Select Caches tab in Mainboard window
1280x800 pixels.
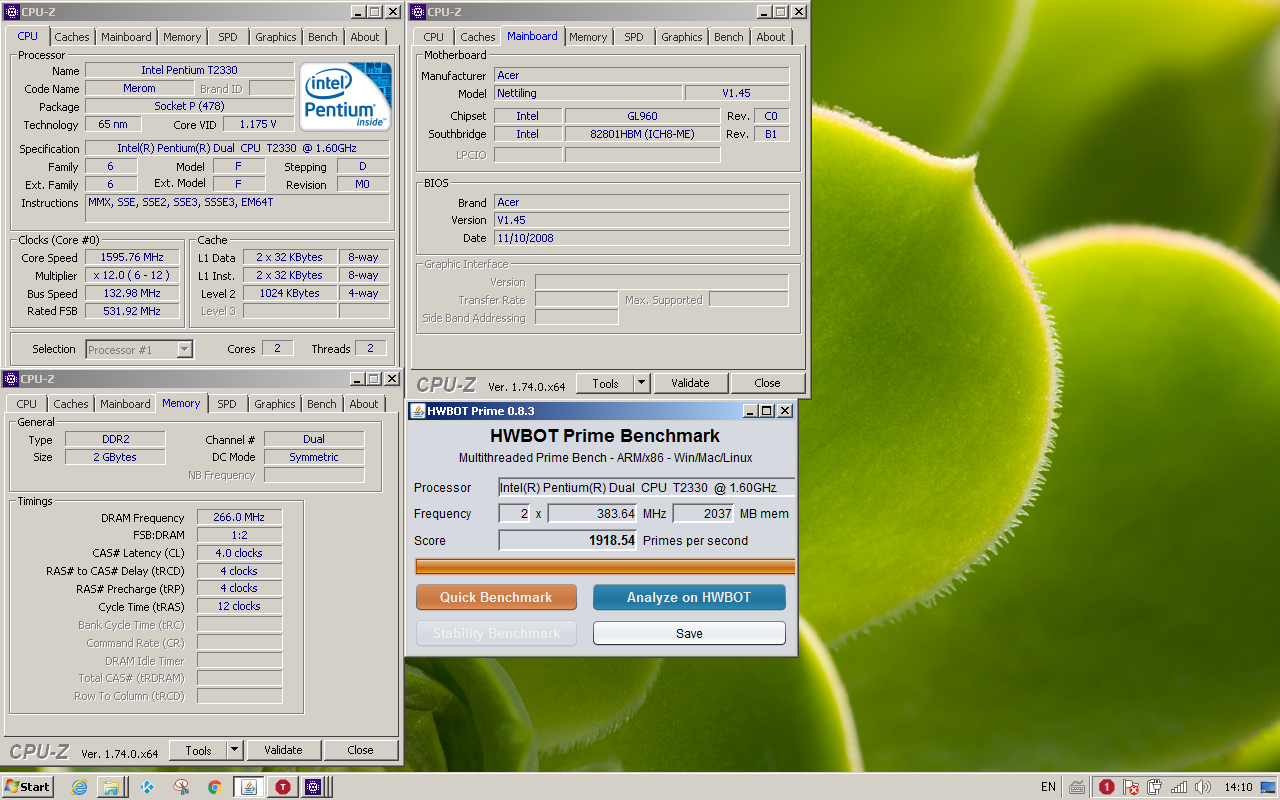pyautogui.click(x=477, y=37)
